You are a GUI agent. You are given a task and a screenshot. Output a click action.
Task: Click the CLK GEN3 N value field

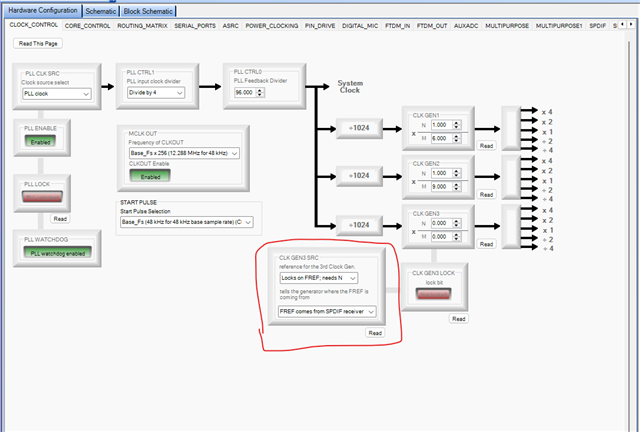(441, 223)
